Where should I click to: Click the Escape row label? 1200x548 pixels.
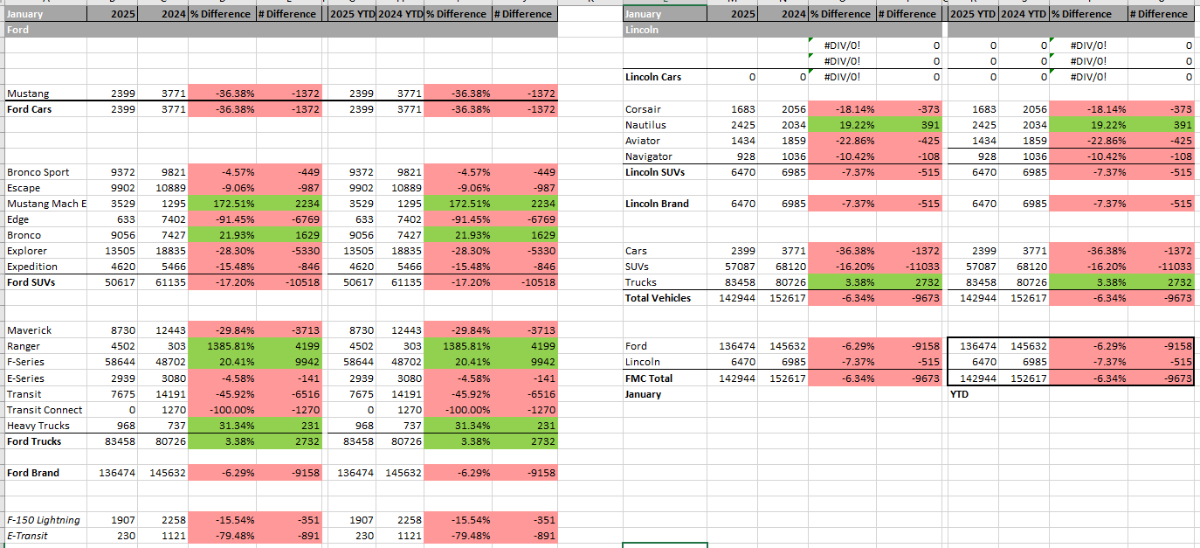[x=23, y=188]
